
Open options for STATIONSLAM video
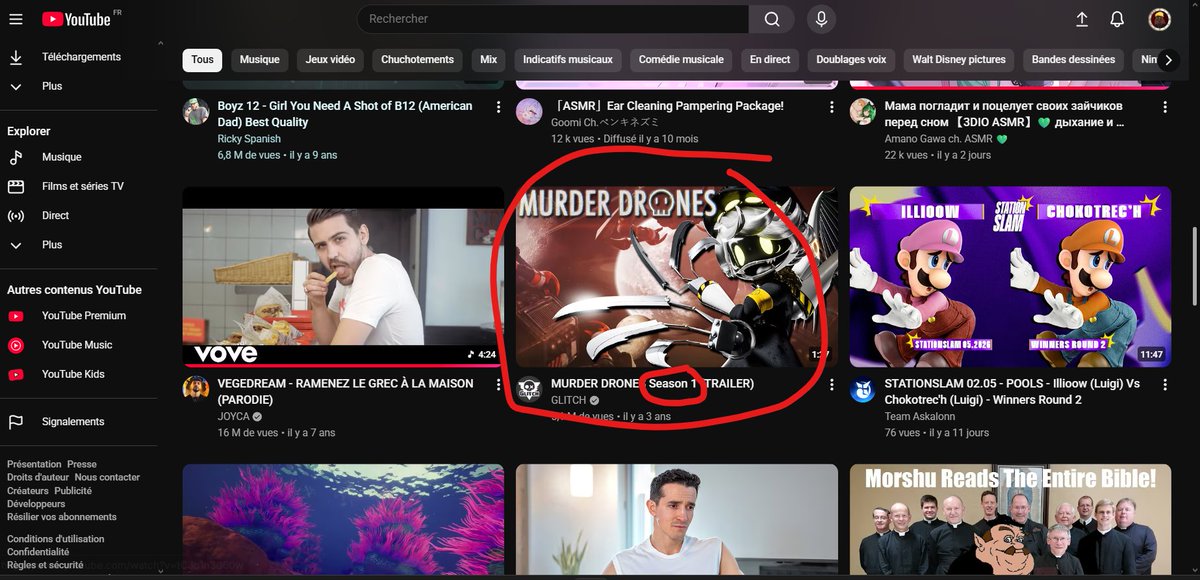(x=1164, y=385)
